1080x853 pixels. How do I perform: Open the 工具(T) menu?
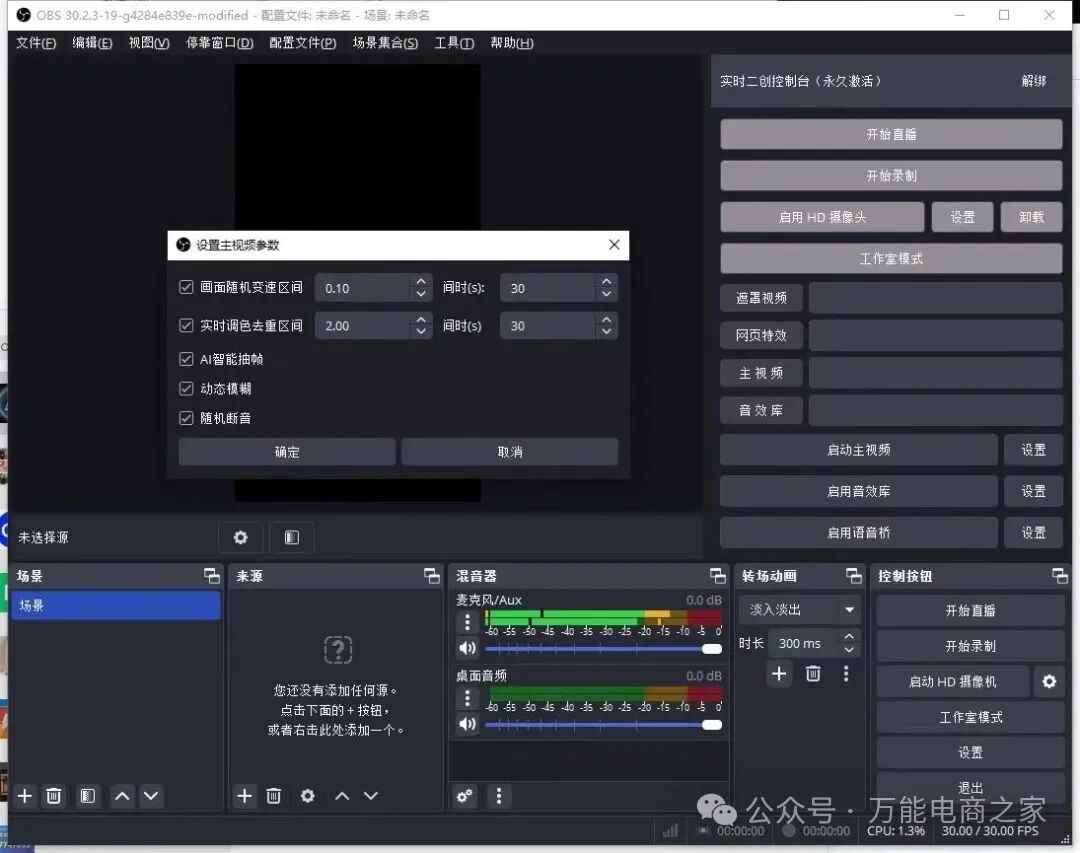(454, 43)
